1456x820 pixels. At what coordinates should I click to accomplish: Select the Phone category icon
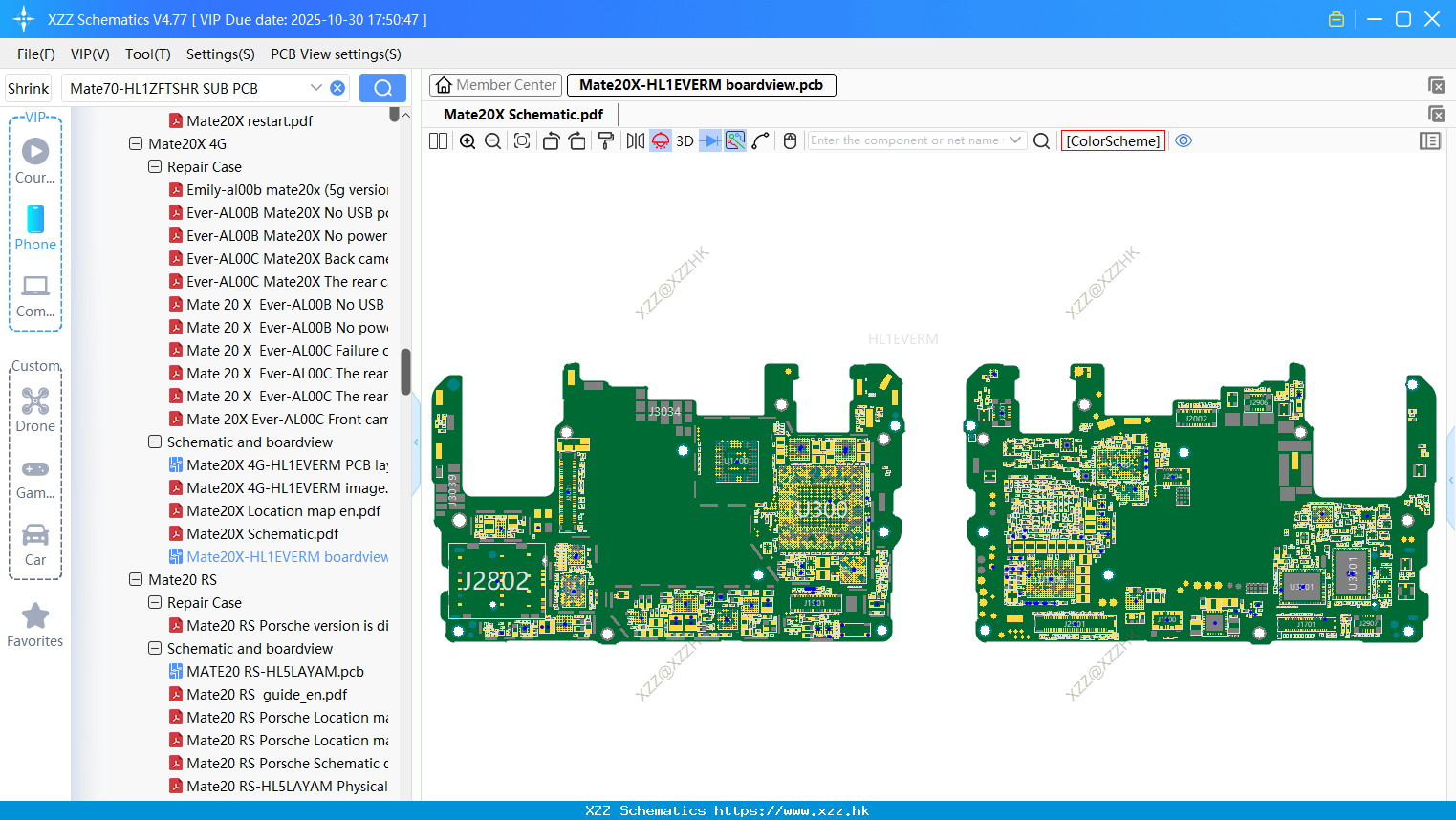coord(35,227)
